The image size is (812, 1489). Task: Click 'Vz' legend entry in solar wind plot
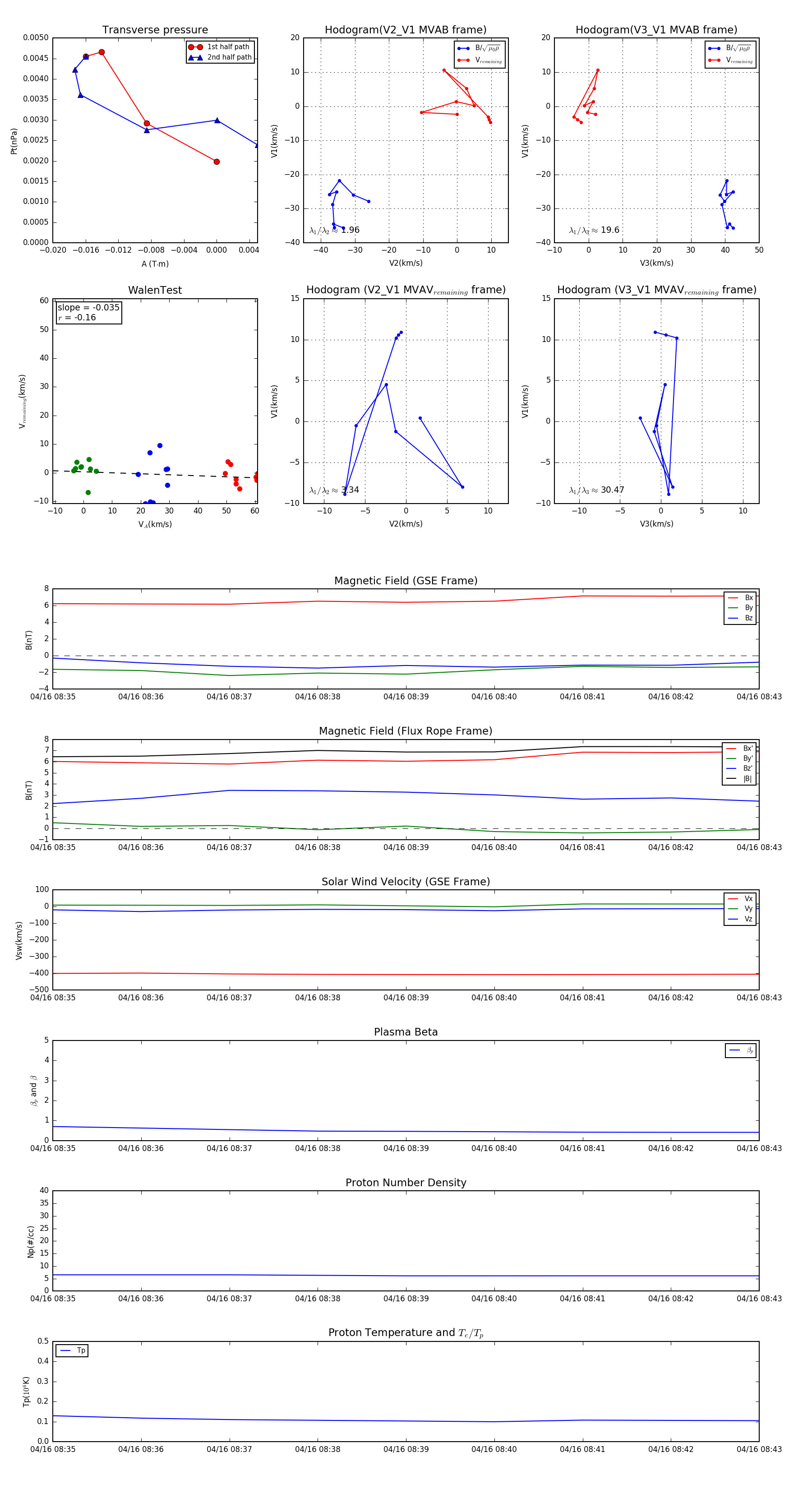740,919
